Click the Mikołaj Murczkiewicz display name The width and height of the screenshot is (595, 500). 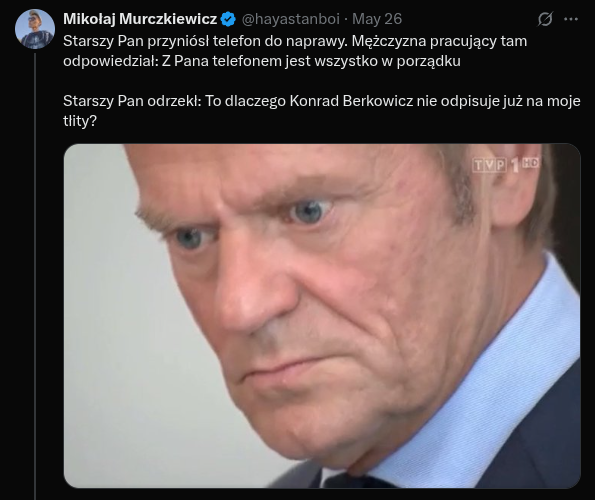point(140,19)
